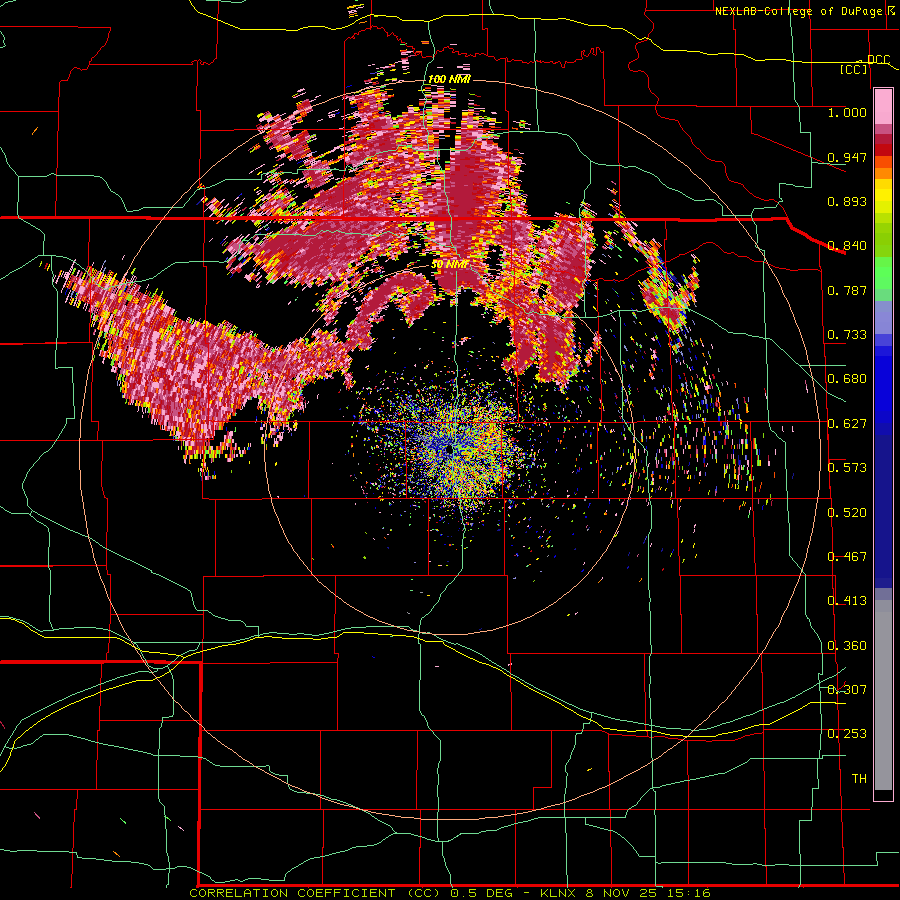
Task: Pick the yellow segment of the color bar
Action: 883,195
